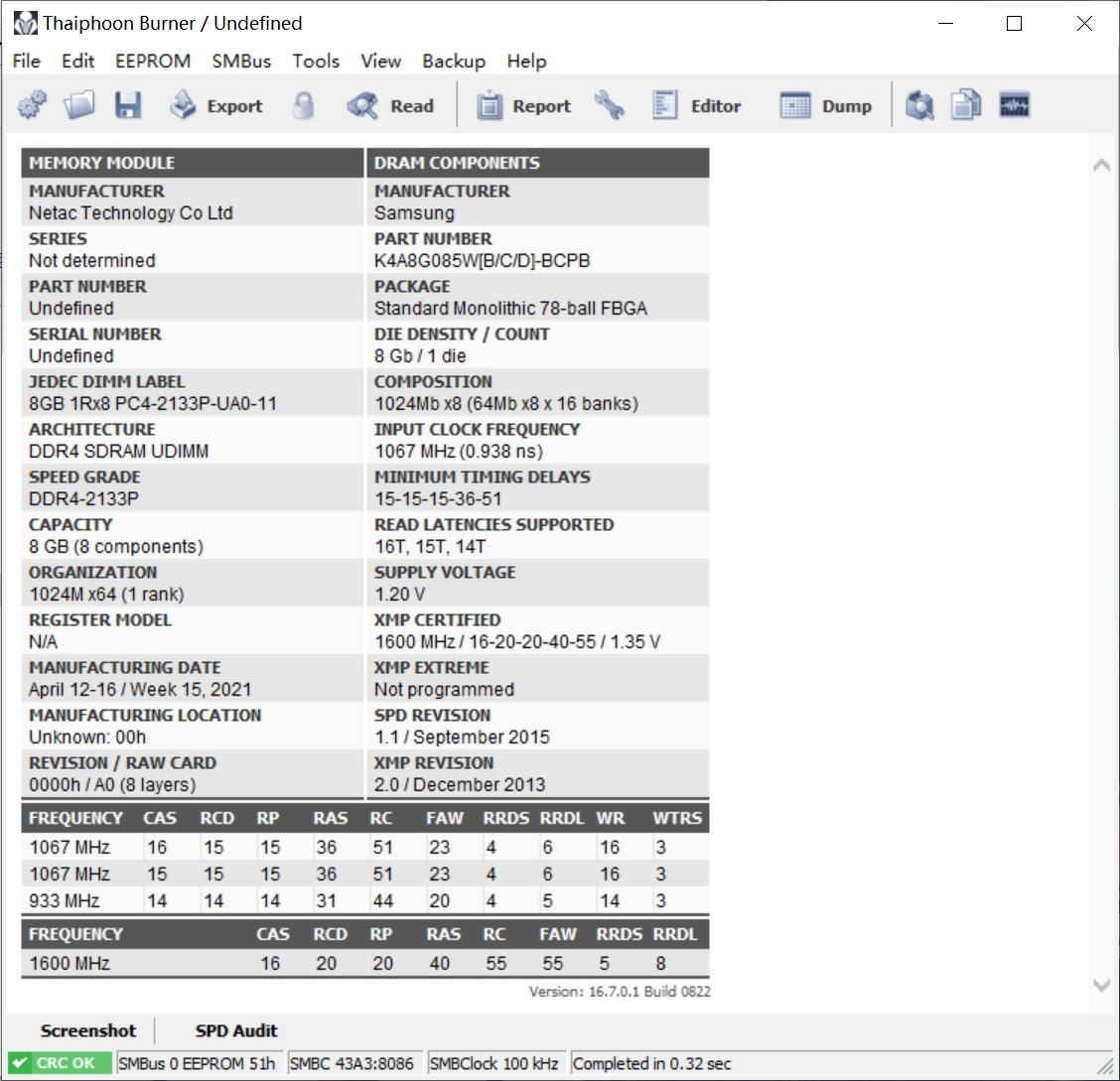This screenshot has height=1081, width=1120.
Task: Click the manufacturing date April 12-16 value
Action: [140, 689]
